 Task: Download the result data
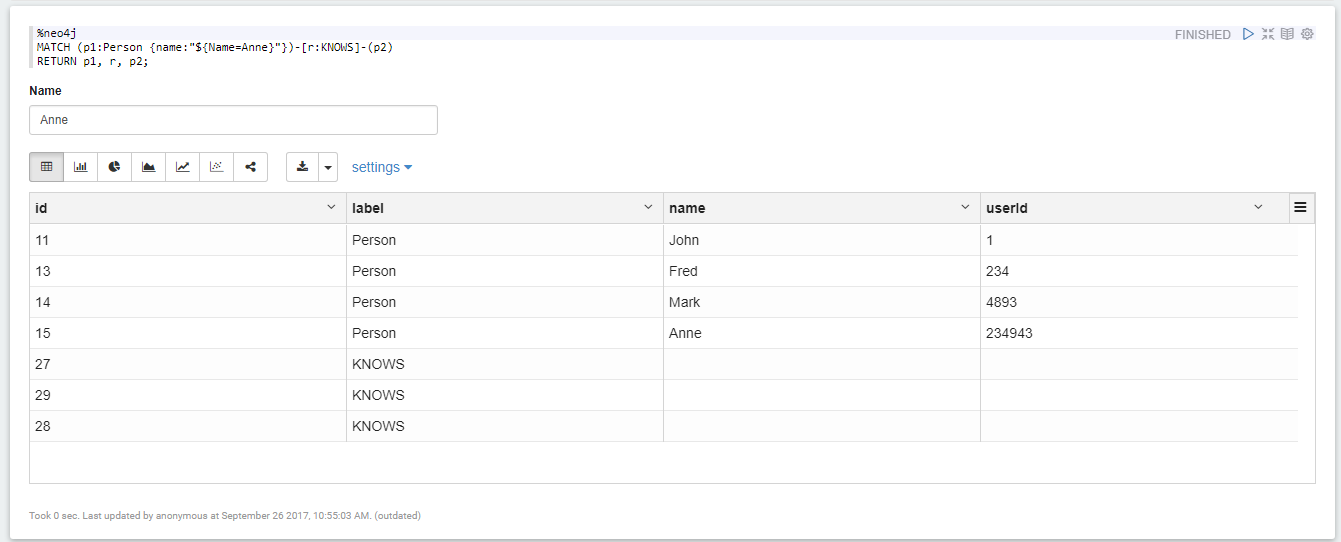click(303, 167)
